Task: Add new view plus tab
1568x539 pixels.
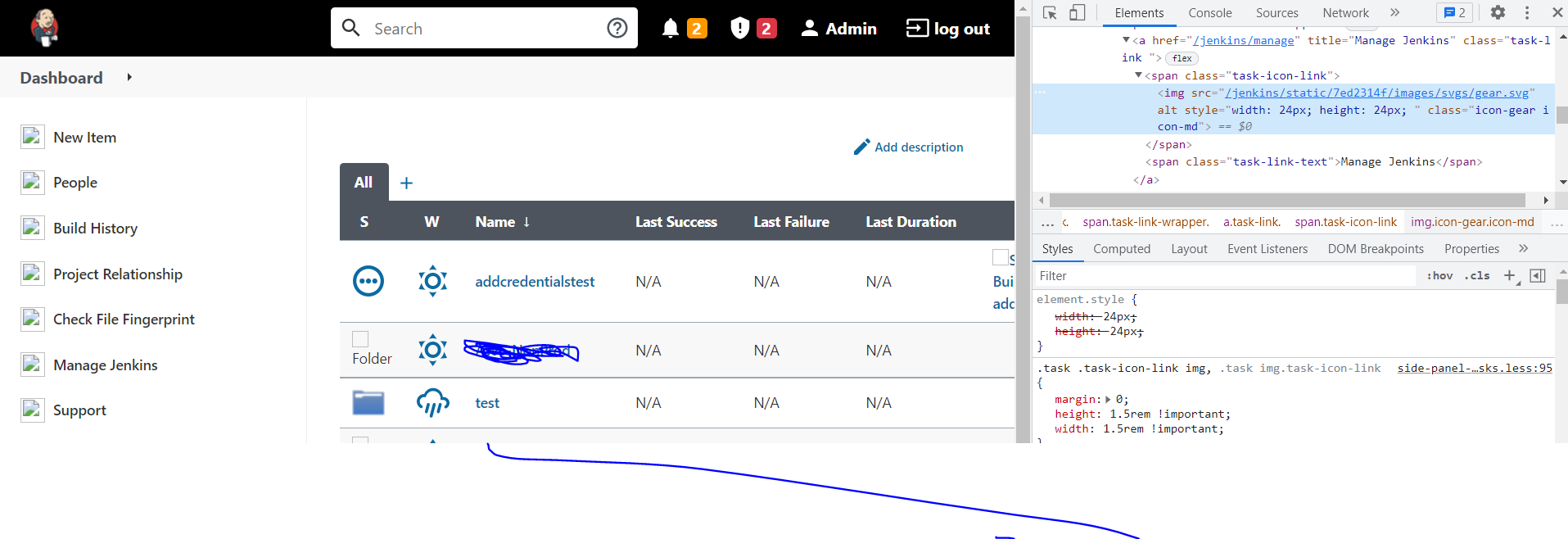Action: point(406,183)
